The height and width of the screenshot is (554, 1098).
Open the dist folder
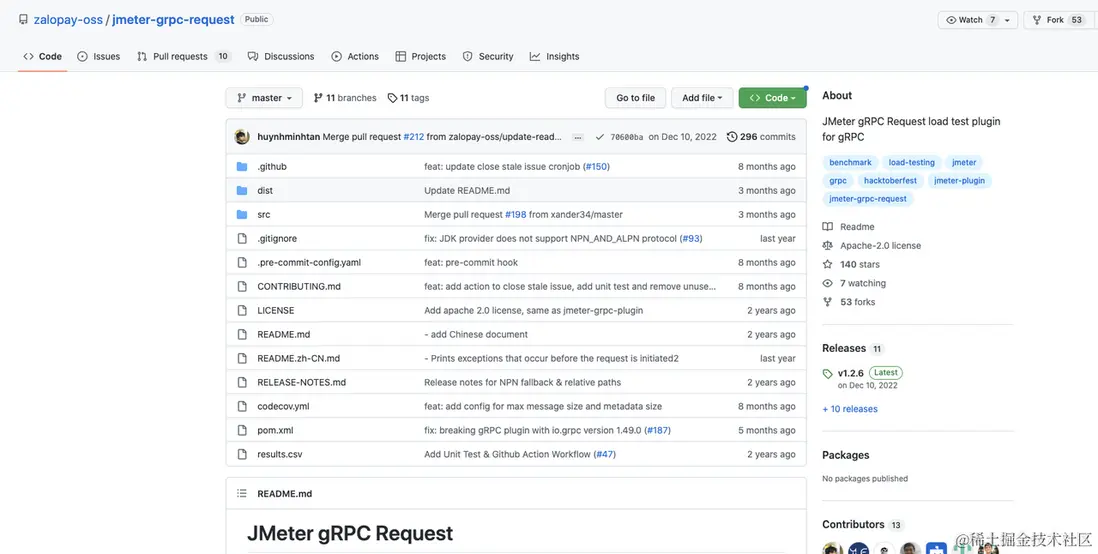pos(265,191)
